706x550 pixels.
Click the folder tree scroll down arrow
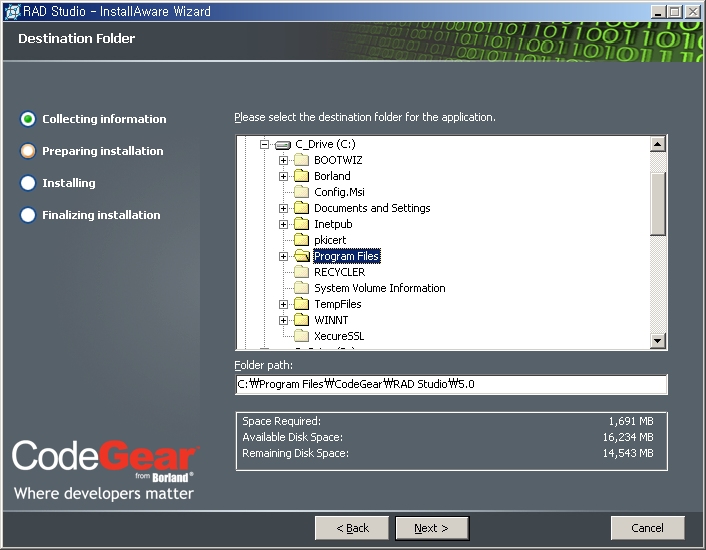click(x=658, y=341)
